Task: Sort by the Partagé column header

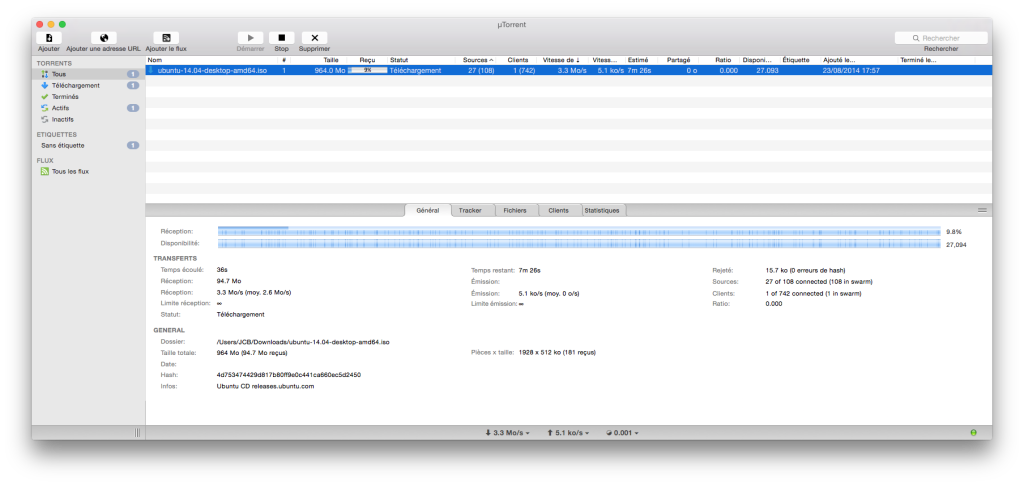Action: 679,60
